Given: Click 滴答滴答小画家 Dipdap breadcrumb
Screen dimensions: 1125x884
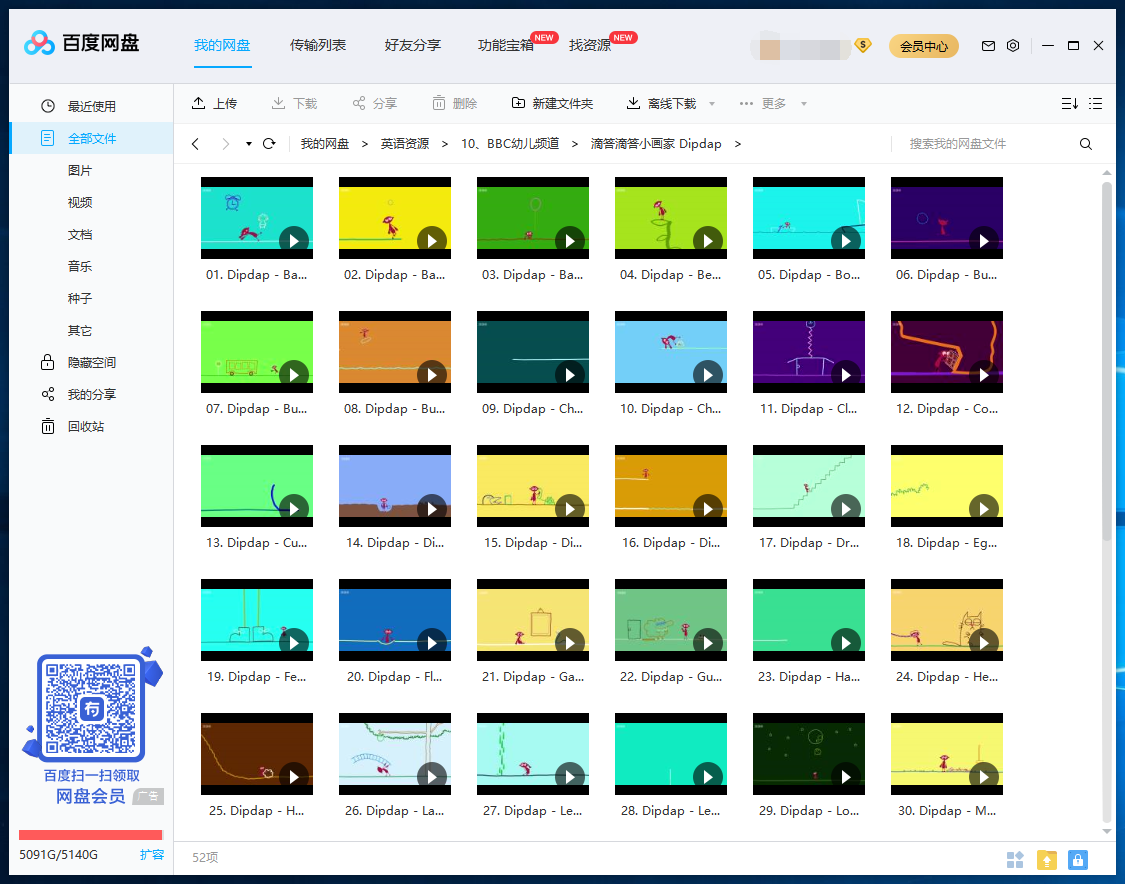Looking at the screenshot, I should tap(656, 144).
